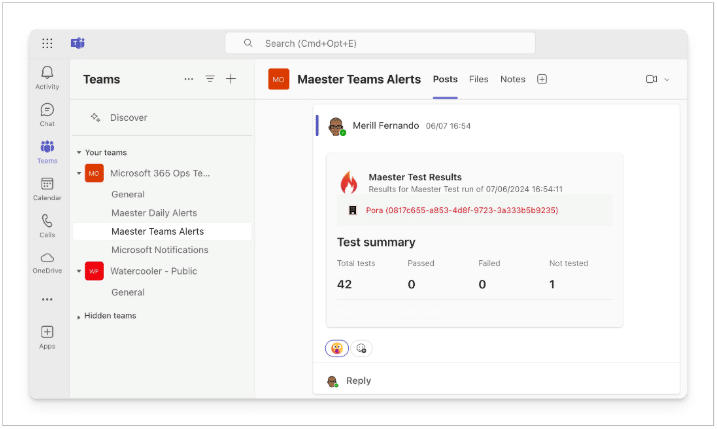Open Chat in the left rail

point(47,110)
